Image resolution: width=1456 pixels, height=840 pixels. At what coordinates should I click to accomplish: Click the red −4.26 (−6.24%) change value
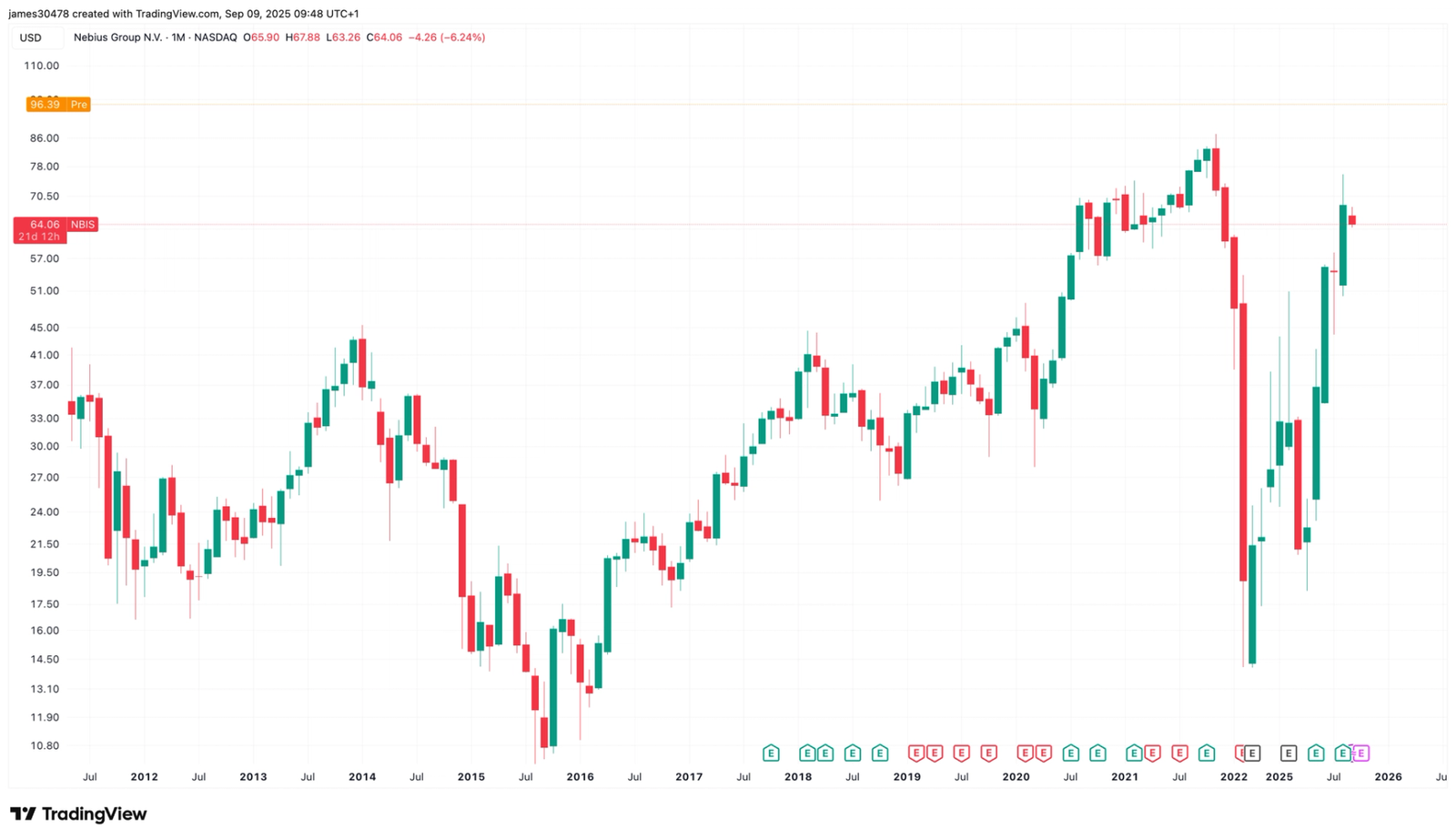click(447, 37)
